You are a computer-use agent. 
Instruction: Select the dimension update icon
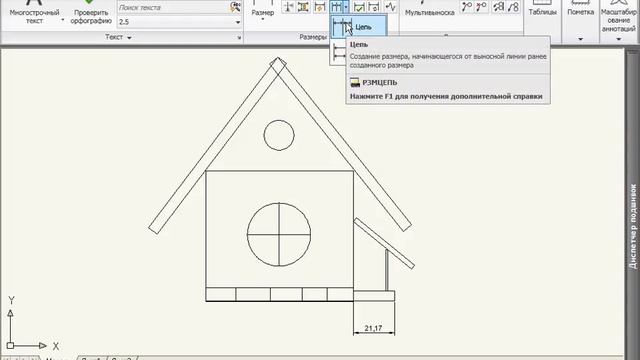pyautogui.click(x=374, y=7)
